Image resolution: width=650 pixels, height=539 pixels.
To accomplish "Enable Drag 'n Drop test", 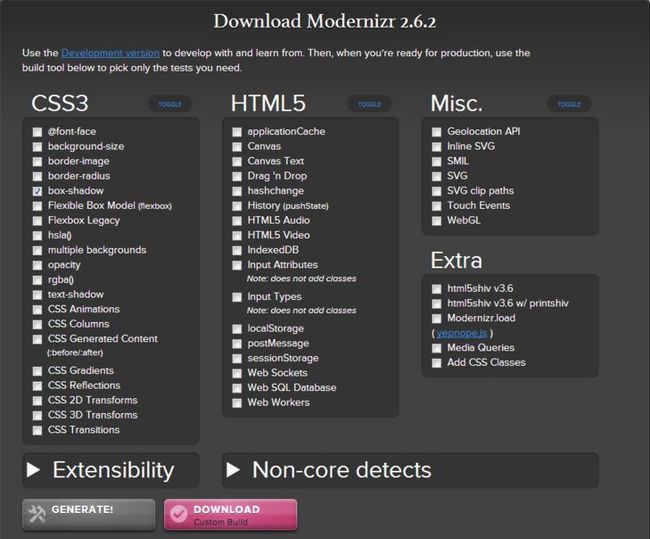I will (237, 176).
